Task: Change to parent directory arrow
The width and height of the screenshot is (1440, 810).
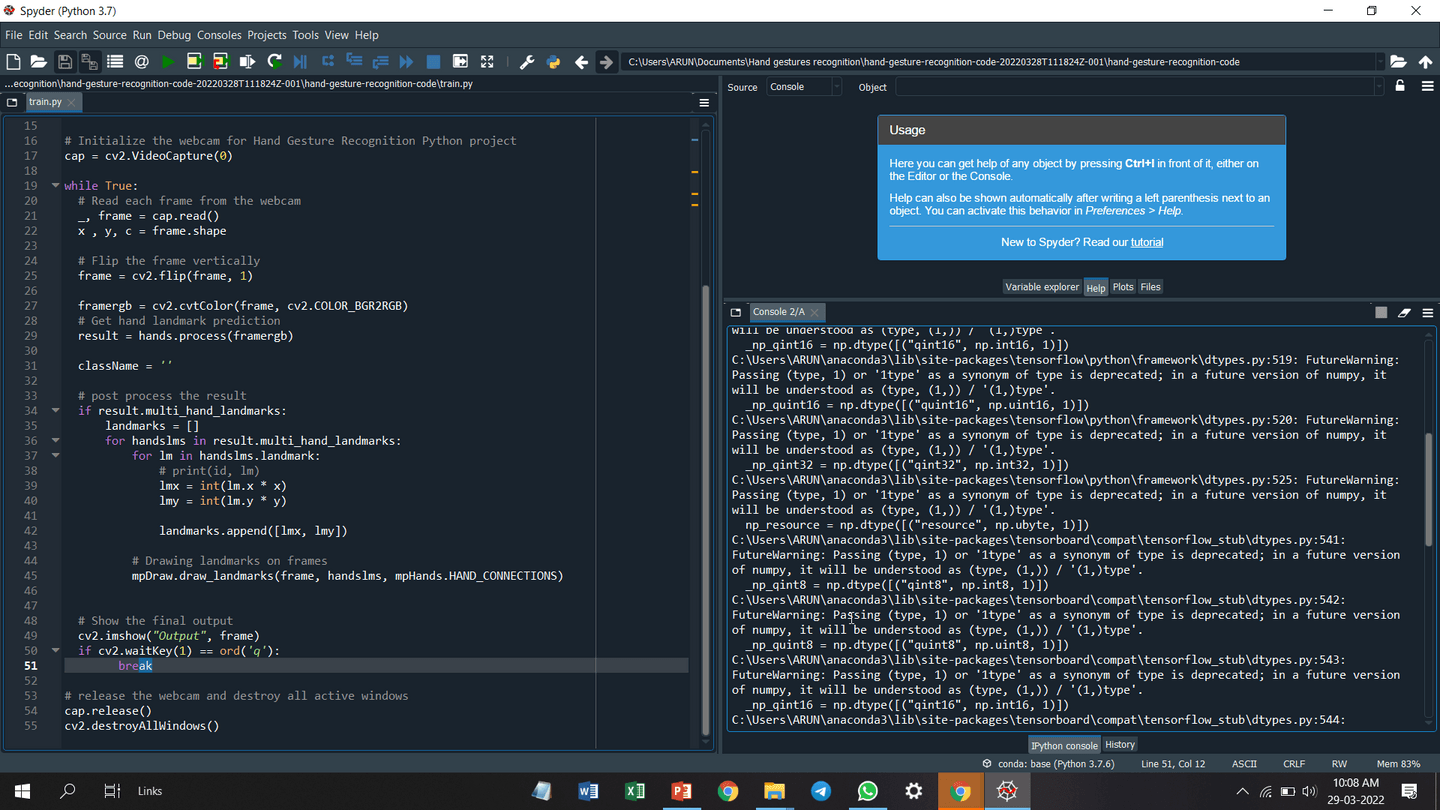Action: [x=1425, y=62]
